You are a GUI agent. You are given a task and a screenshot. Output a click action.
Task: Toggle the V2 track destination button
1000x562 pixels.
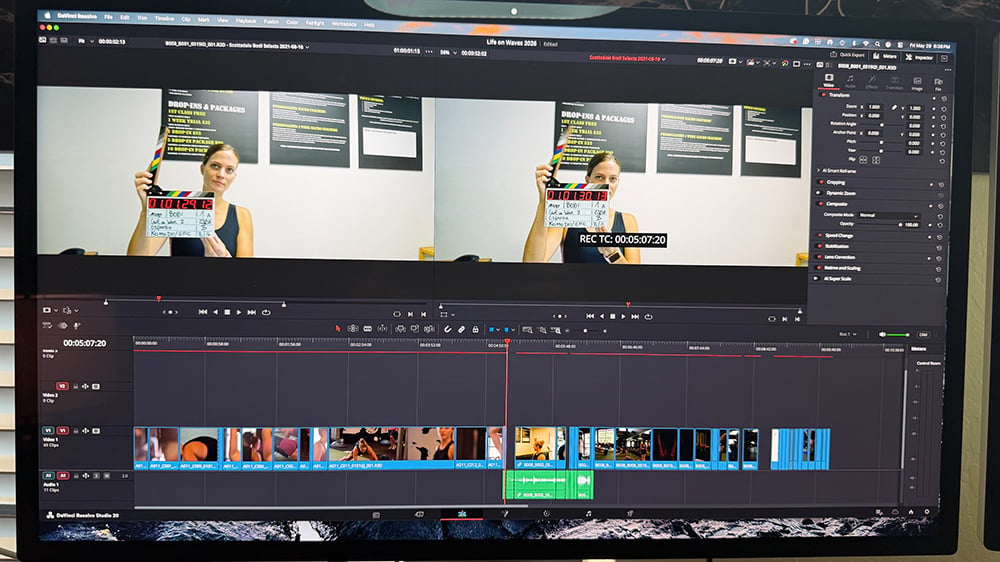(62, 386)
